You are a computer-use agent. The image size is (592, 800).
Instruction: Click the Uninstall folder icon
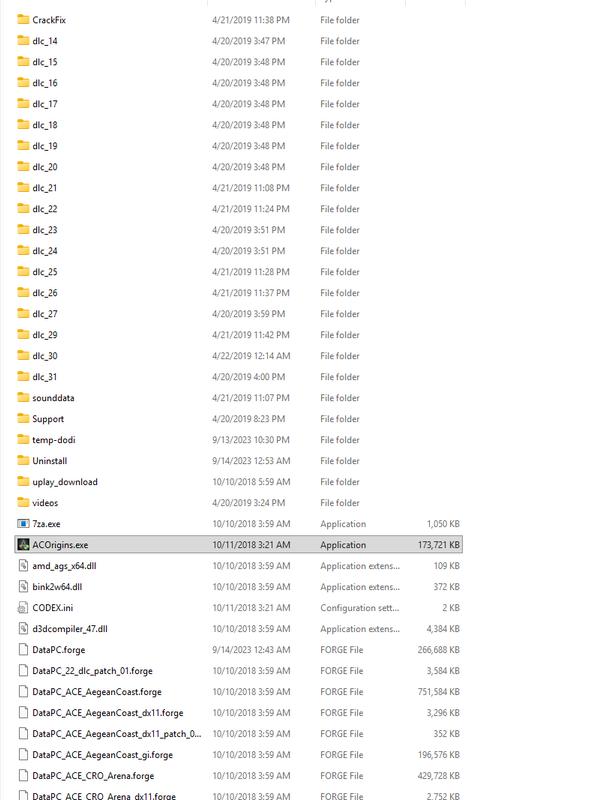point(23,460)
